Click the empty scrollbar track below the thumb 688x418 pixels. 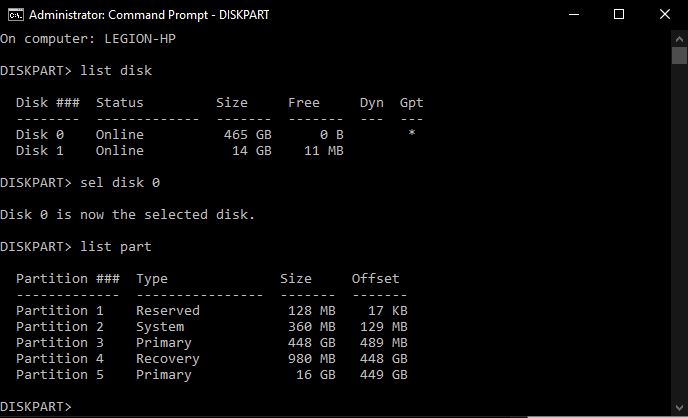click(x=679, y=232)
